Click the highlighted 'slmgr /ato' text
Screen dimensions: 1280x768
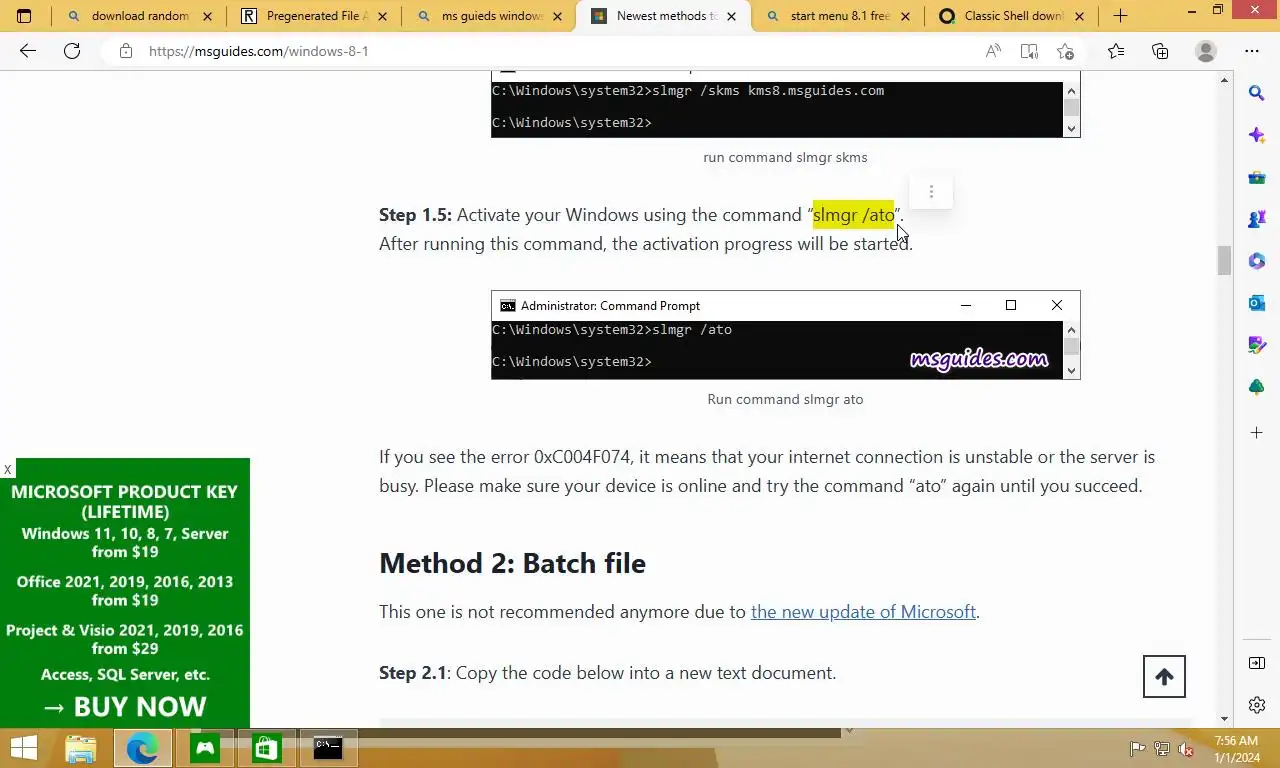853,215
